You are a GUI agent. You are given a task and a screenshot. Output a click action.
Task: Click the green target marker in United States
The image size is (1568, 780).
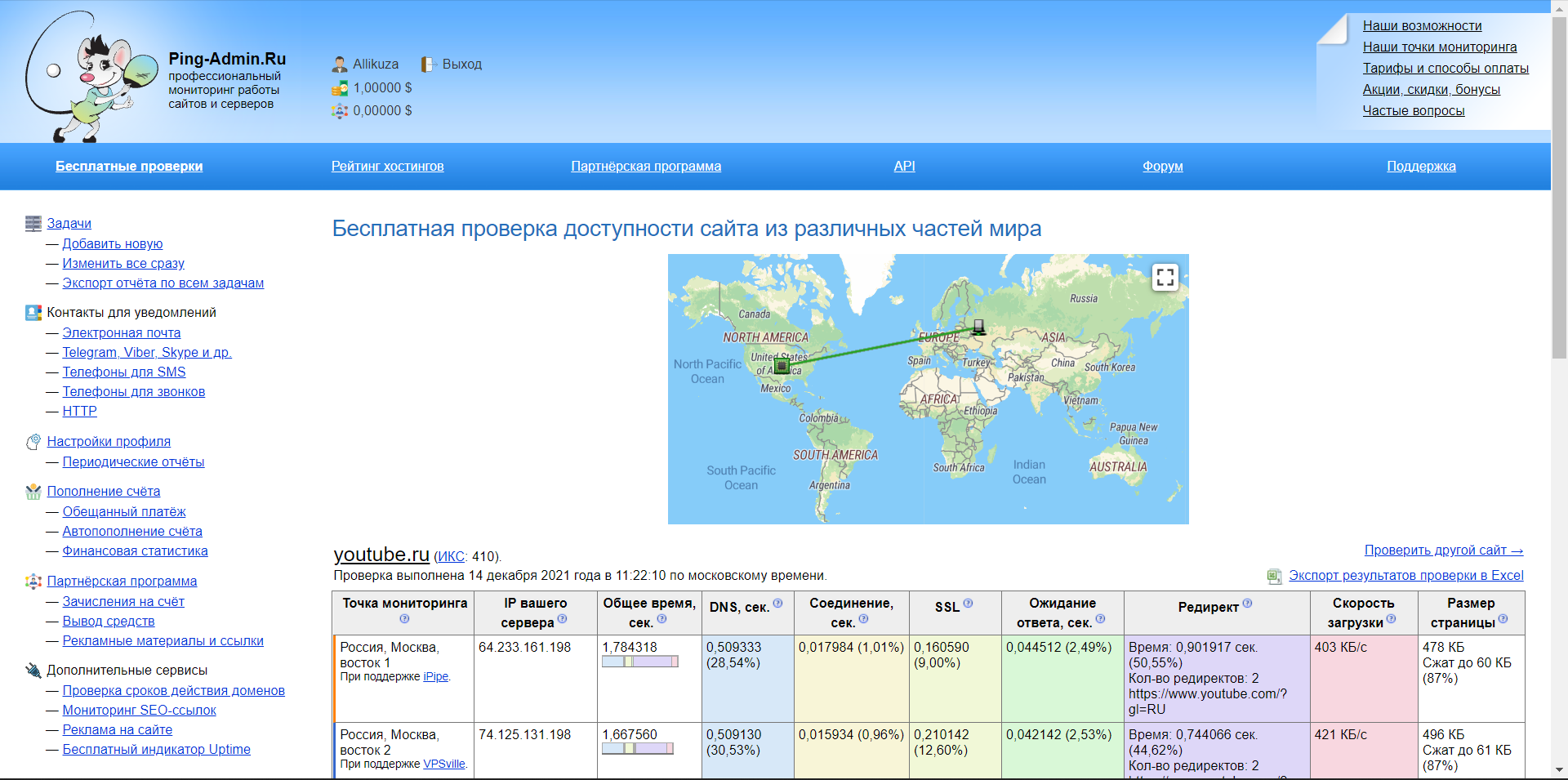(x=782, y=367)
